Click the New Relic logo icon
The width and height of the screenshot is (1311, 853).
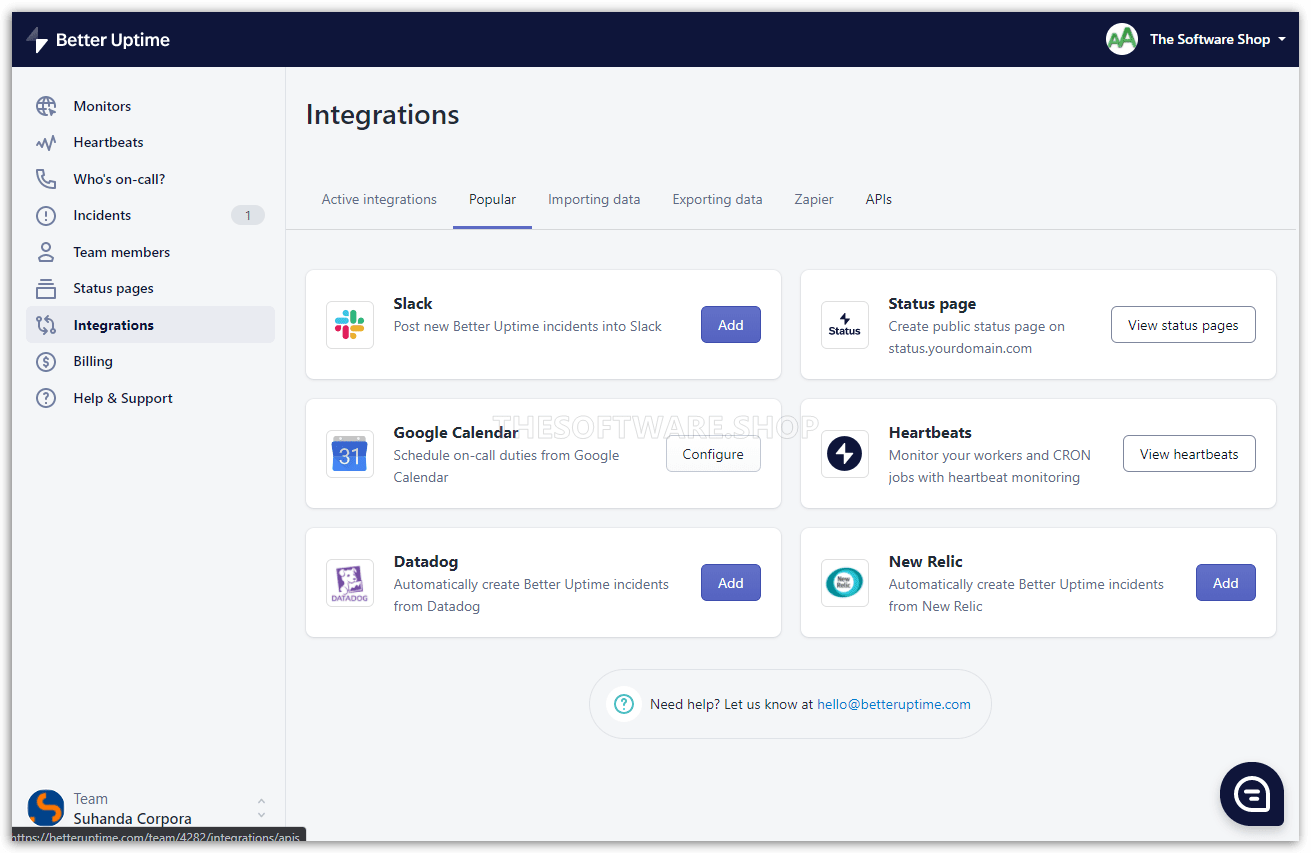pos(845,583)
